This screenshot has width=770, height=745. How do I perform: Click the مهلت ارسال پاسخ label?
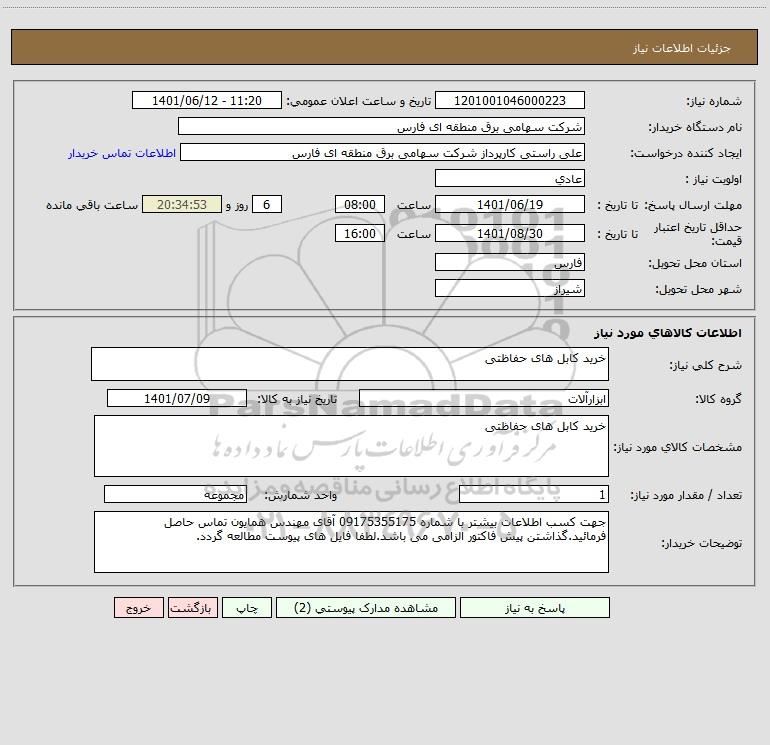coord(693,205)
